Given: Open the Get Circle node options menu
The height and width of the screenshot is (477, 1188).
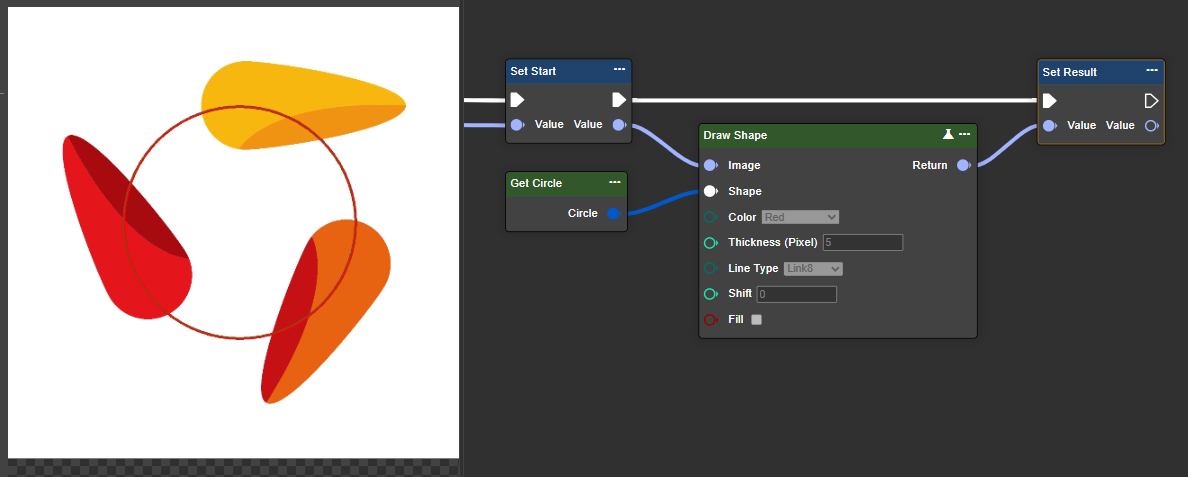Looking at the screenshot, I should pyautogui.click(x=614, y=182).
